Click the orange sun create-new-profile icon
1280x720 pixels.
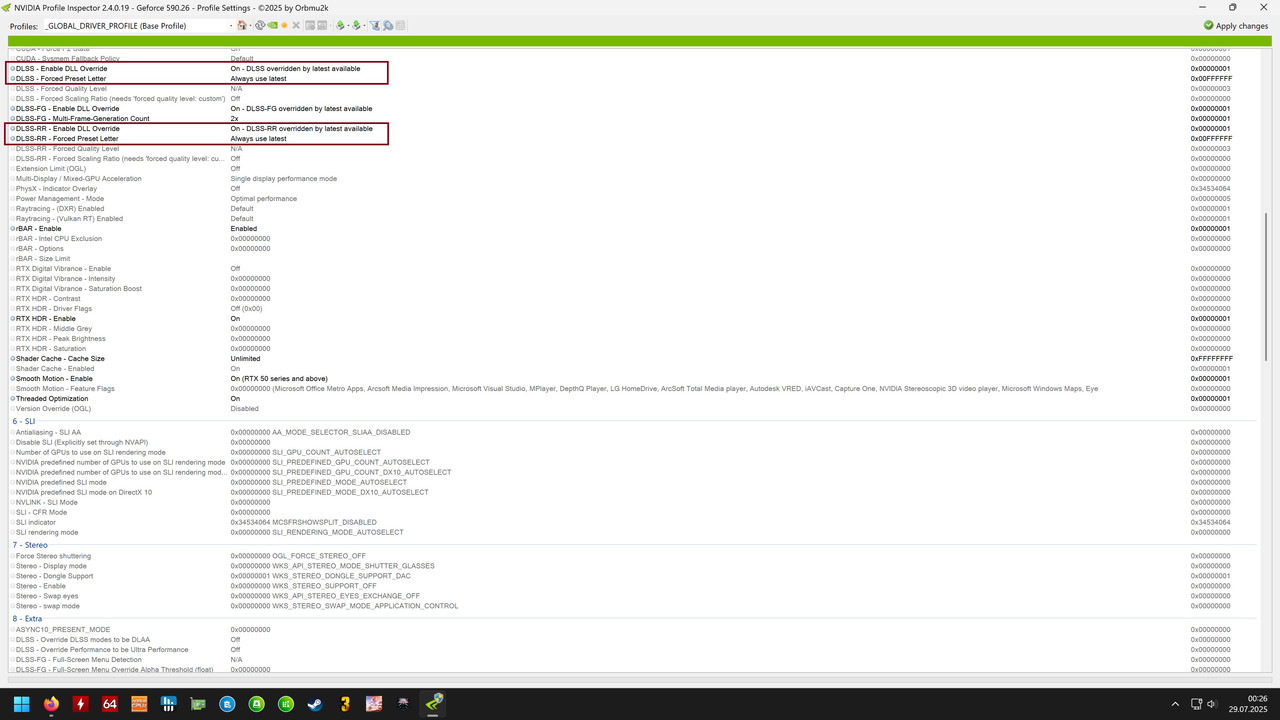tap(284, 25)
